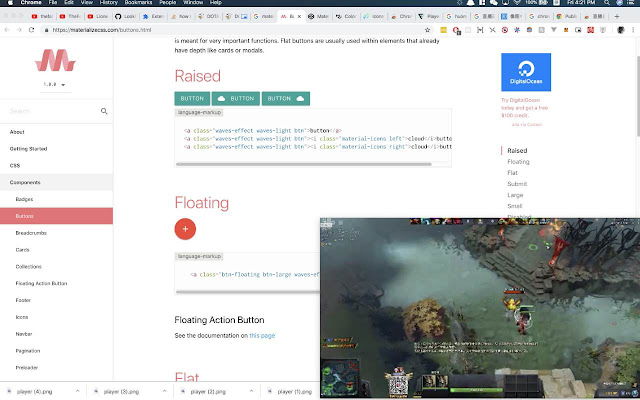Click the plain raised BUTTON
The width and height of the screenshot is (640, 400).
click(x=192, y=99)
